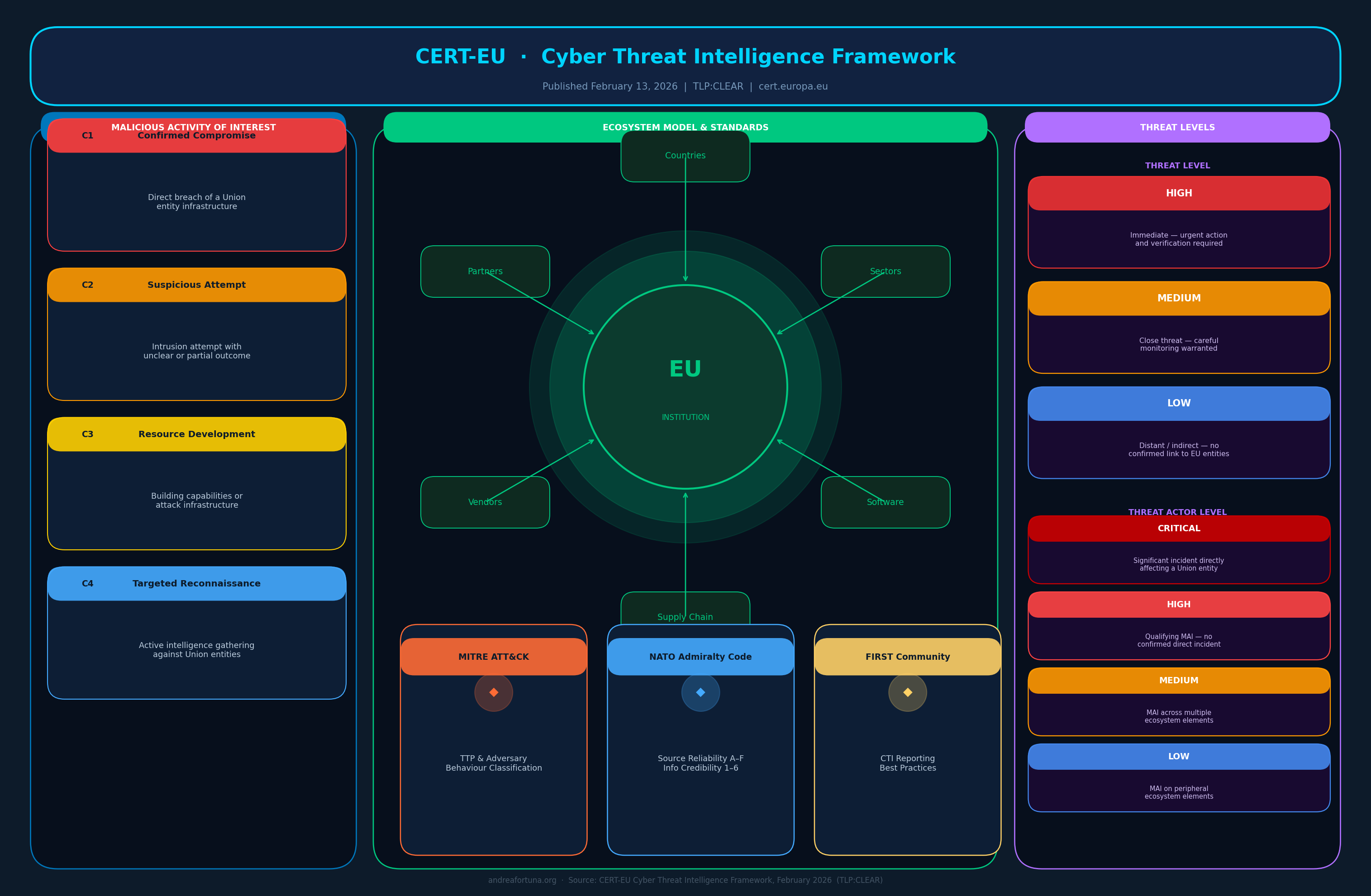Click the NATO Admiralty Code diamond icon
Image resolution: width=1371 pixels, height=896 pixels.
(700, 693)
